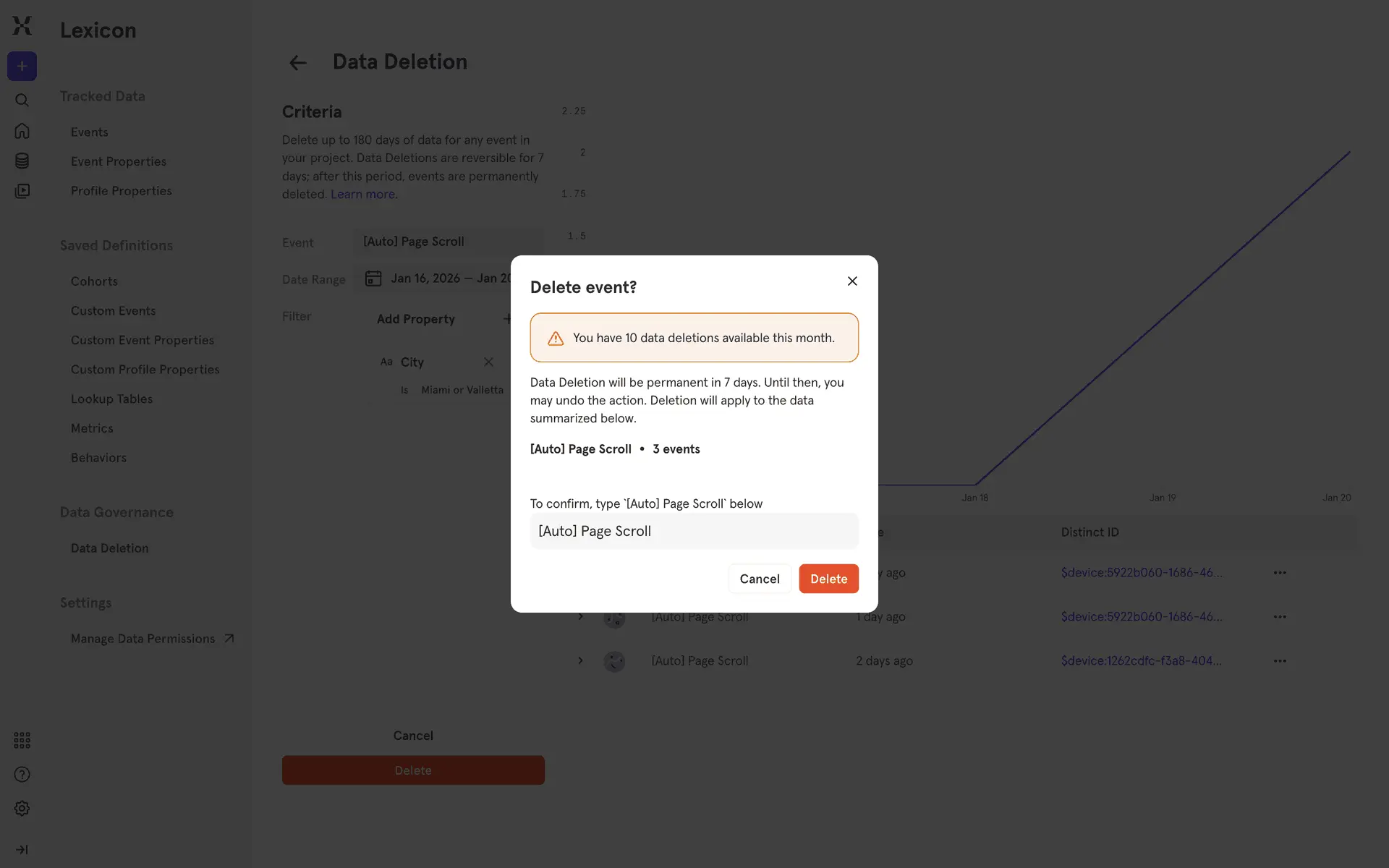Open Lookup Tables in Saved Definitions
The width and height of the screenshot is (1389, 868).
[111, 399]
